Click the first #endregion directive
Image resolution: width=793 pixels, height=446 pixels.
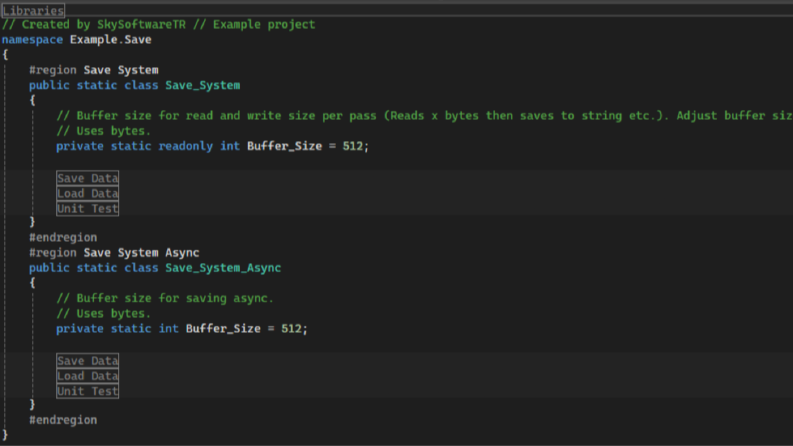click(63, 237)
